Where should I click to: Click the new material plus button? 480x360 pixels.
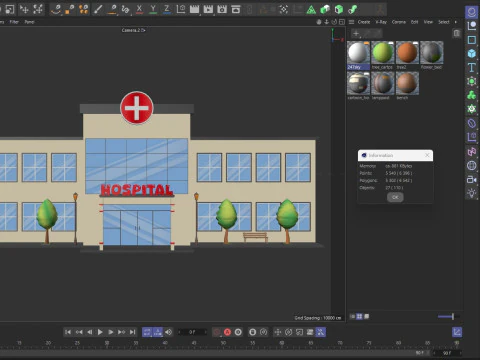click(356, 33)
